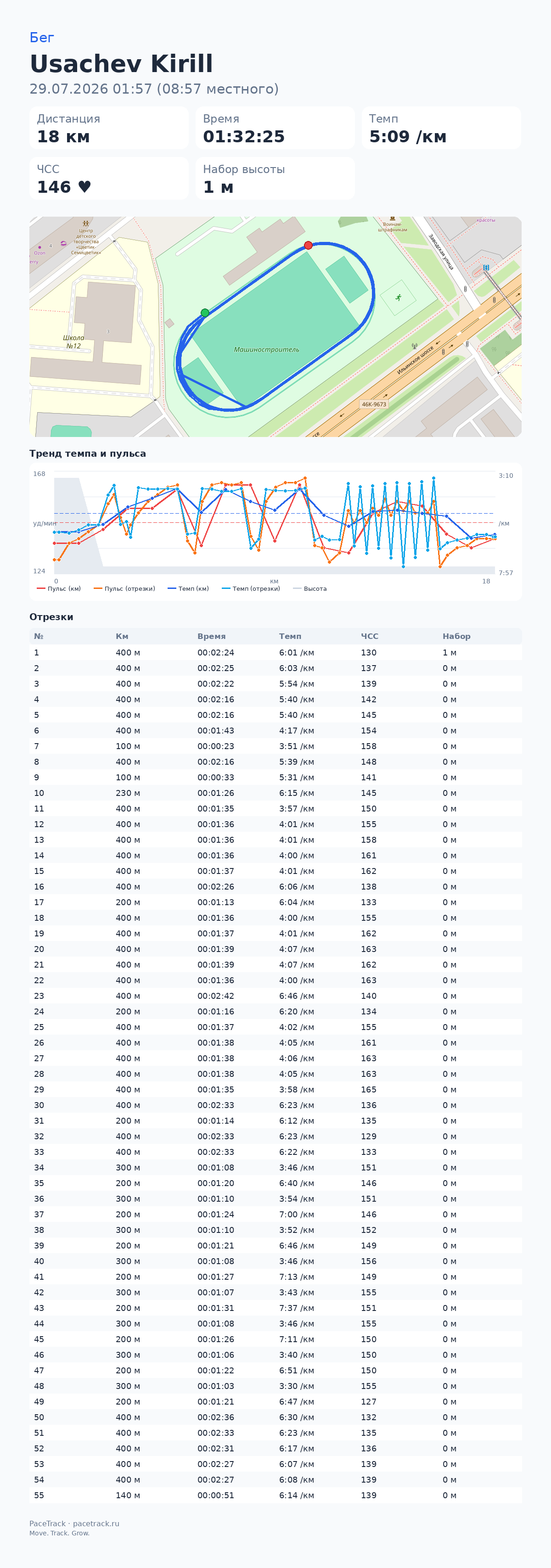This screenshot has height=1568, width=551.
Task: Sort segments by the ЧСС column header
Action: (370, 636)
